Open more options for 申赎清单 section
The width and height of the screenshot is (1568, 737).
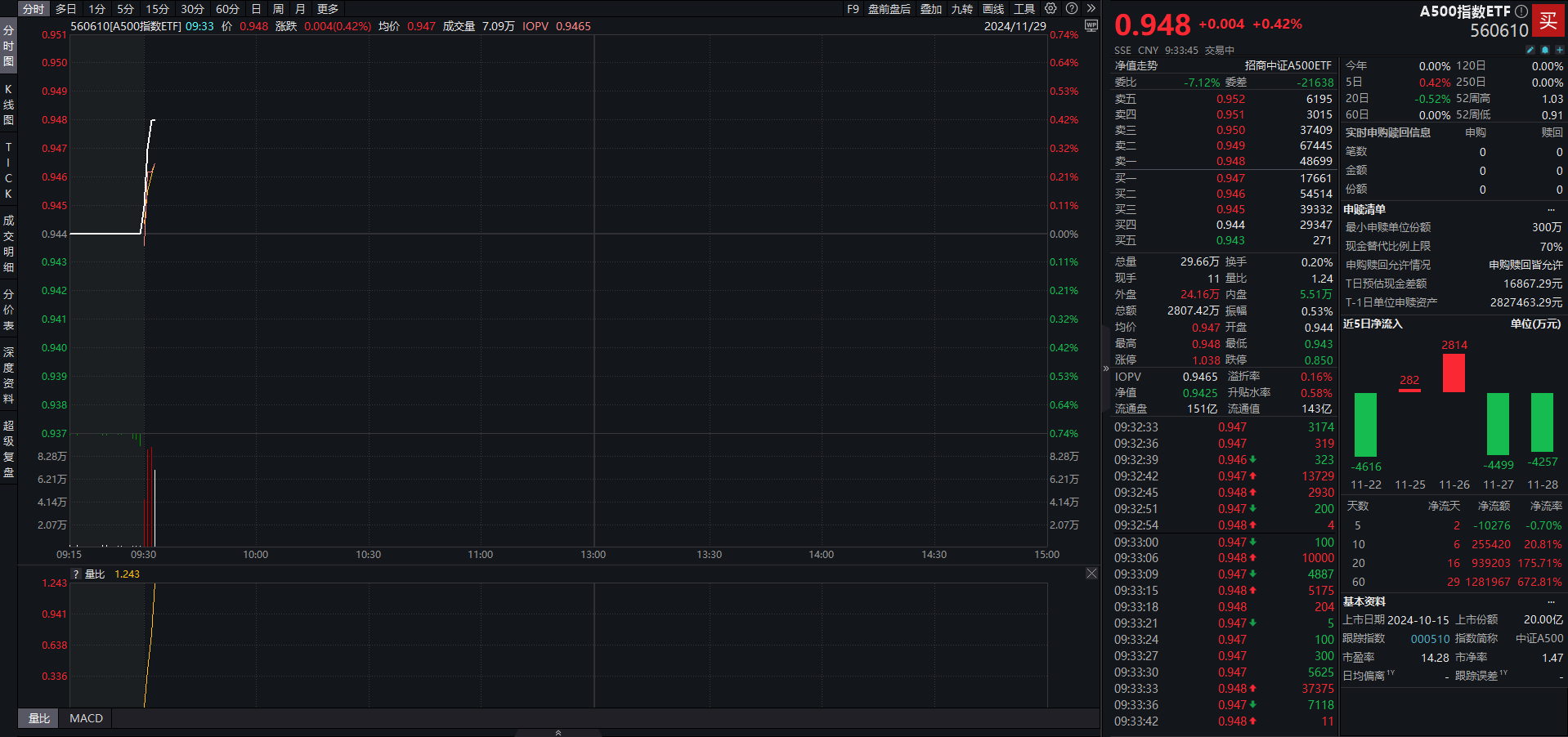click(x=1551, y=210)
